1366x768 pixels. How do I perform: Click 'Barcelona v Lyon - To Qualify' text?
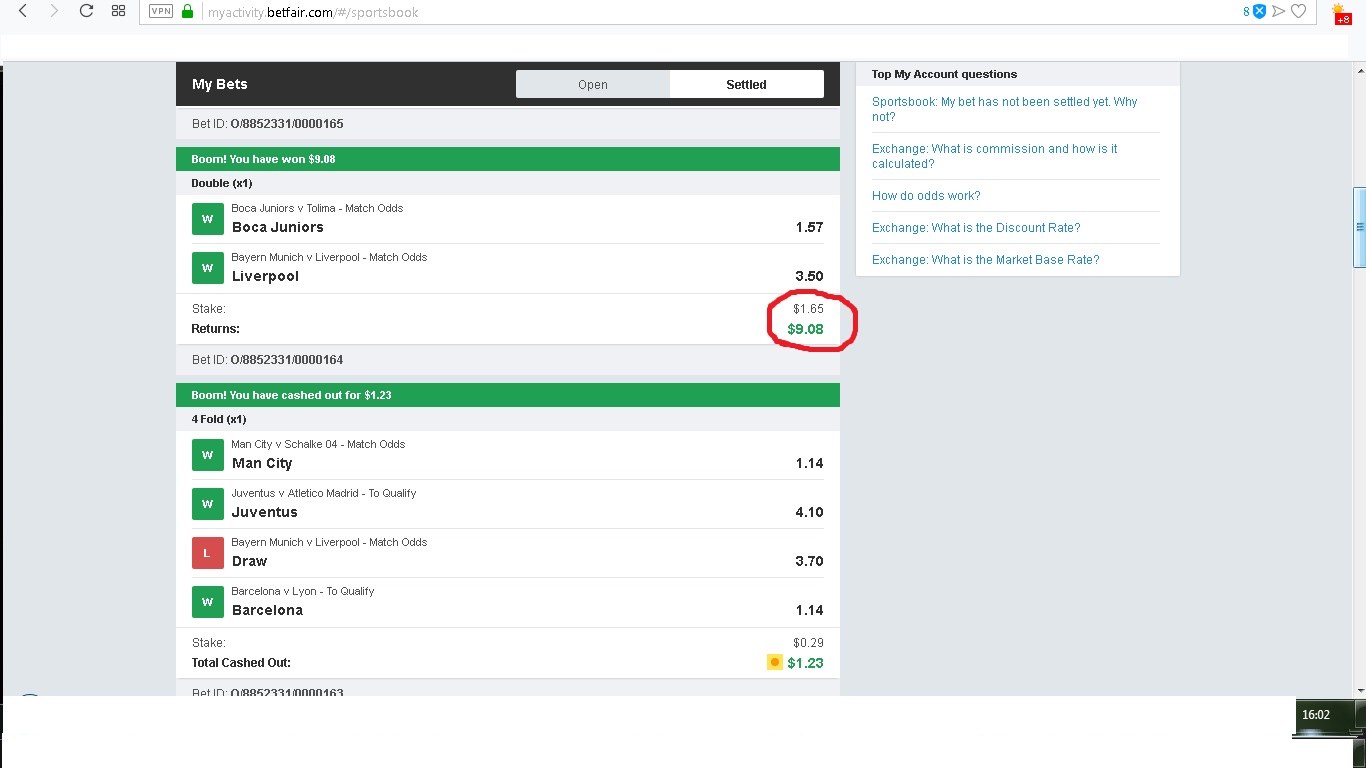[x=303, y=591]
